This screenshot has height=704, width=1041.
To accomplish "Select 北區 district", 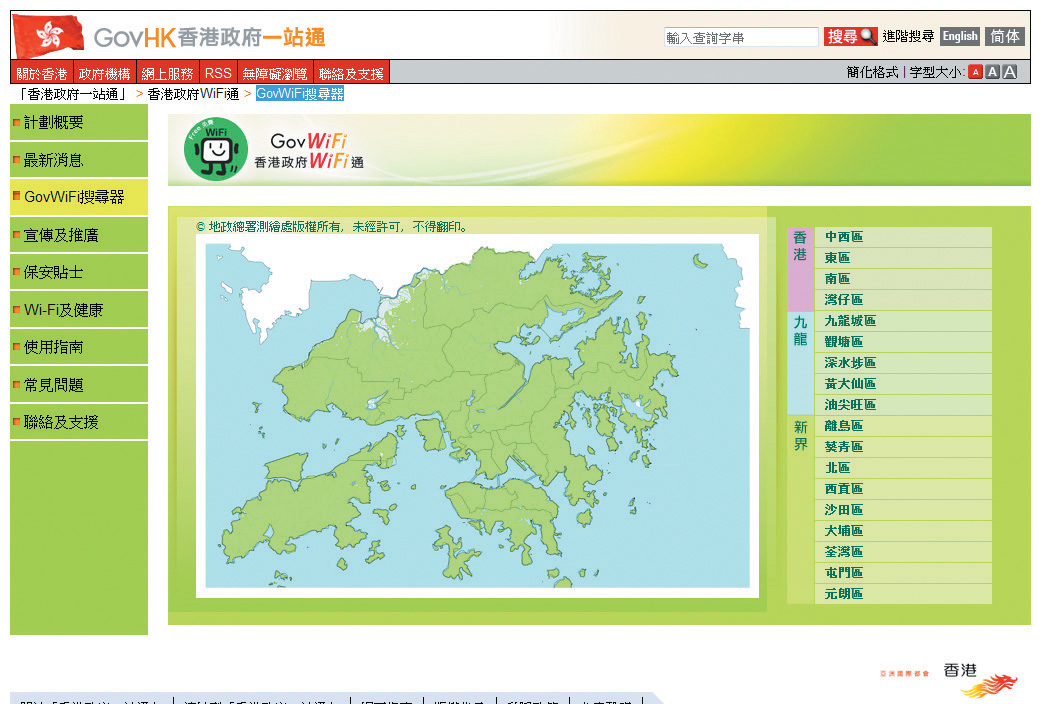I will [x=903, y=468].
